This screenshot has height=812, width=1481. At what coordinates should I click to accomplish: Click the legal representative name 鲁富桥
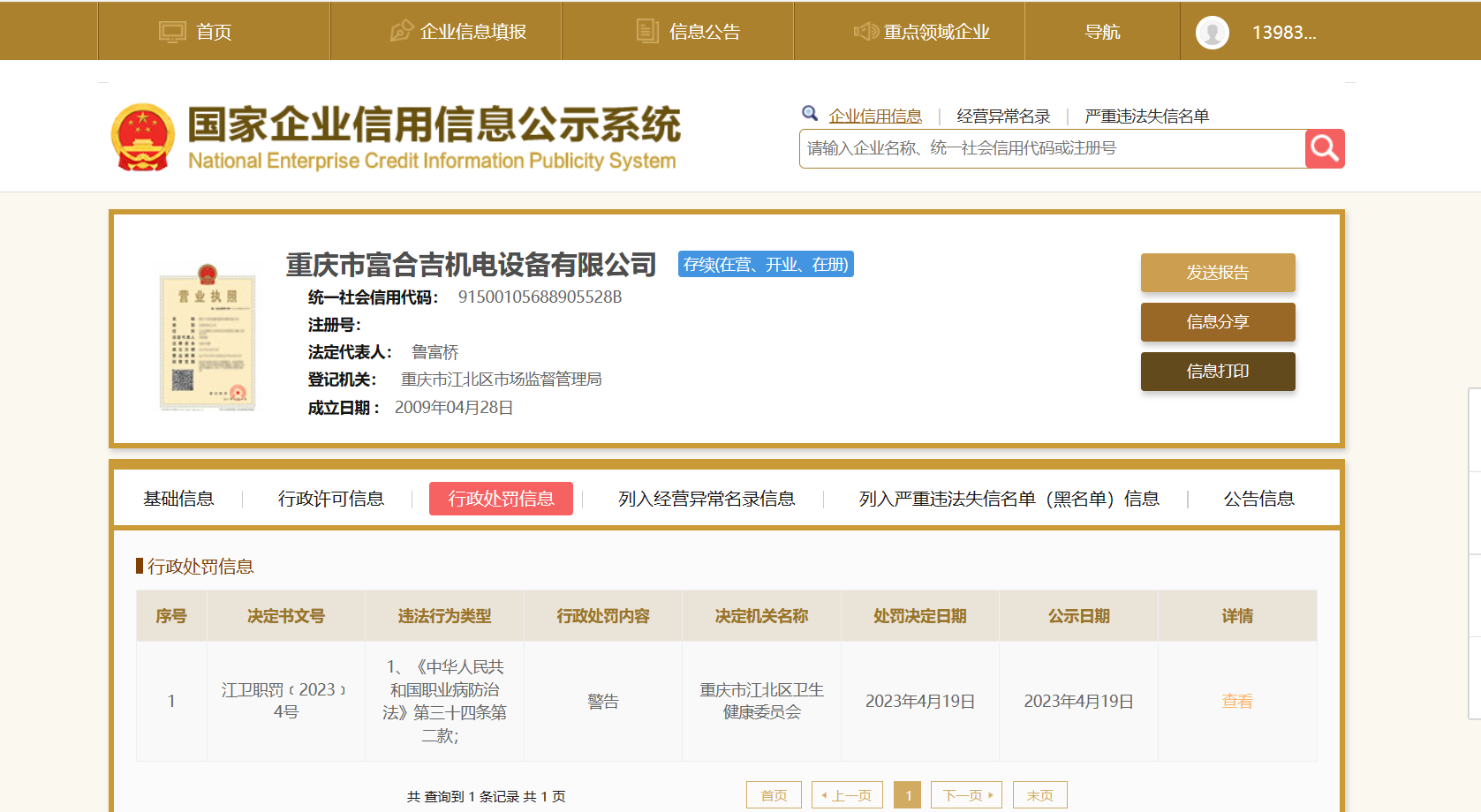tap(435, 352)
